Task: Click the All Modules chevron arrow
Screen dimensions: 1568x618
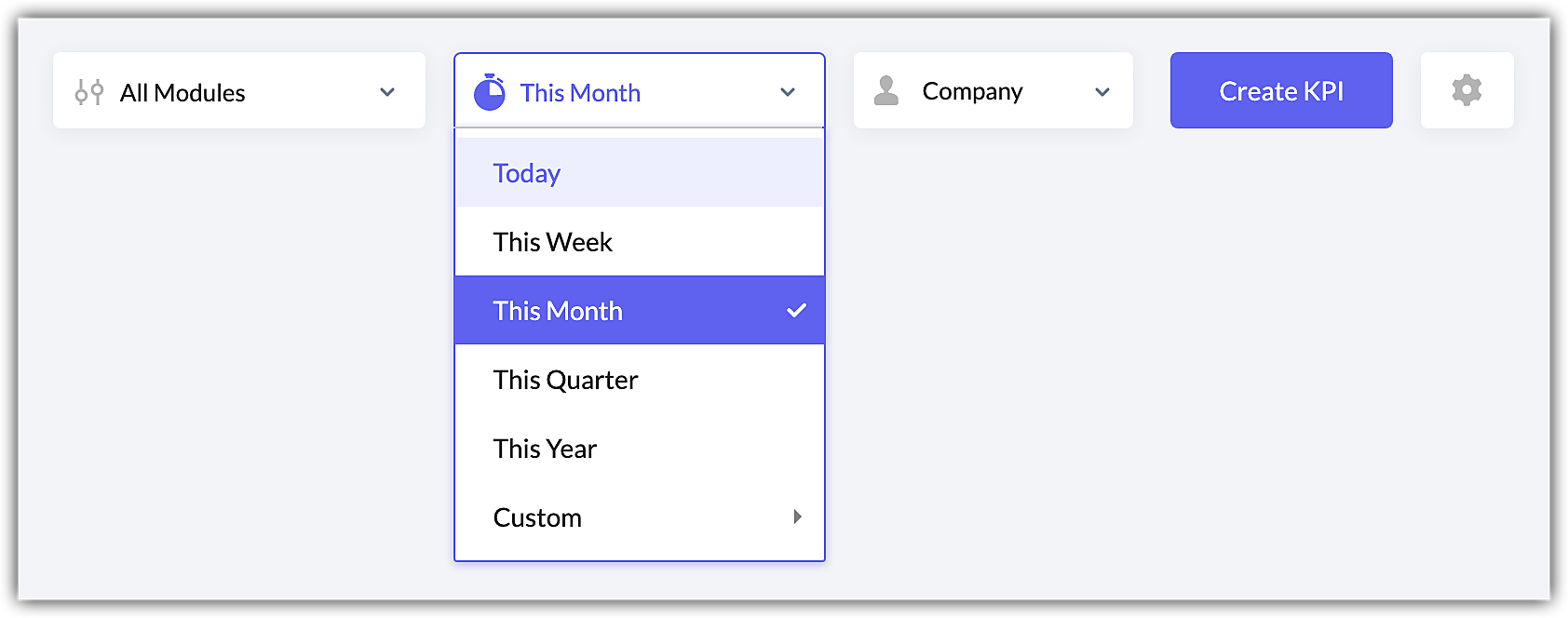Action: tap(387, 92)
